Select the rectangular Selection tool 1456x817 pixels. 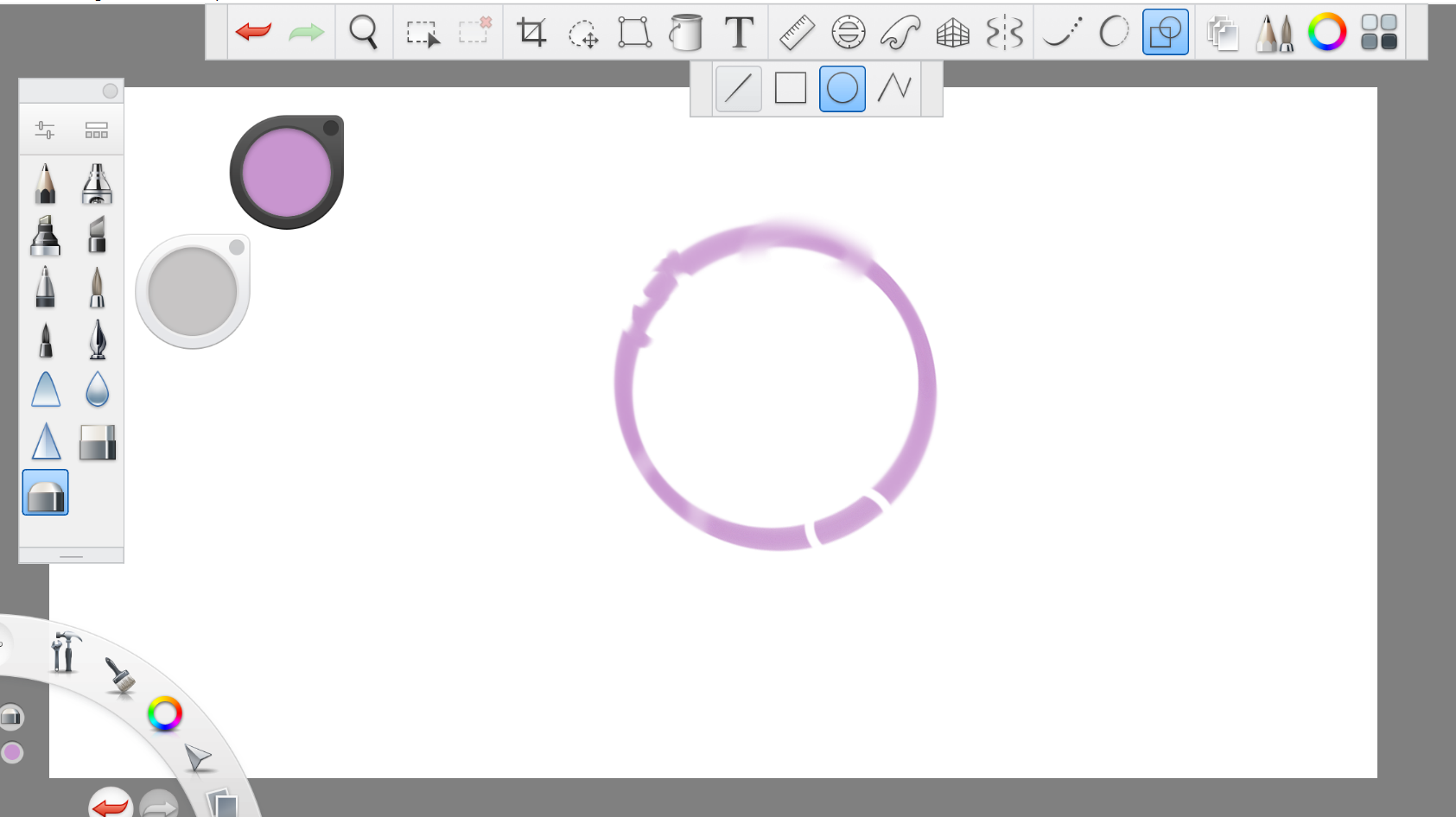(x=423, y=33)
